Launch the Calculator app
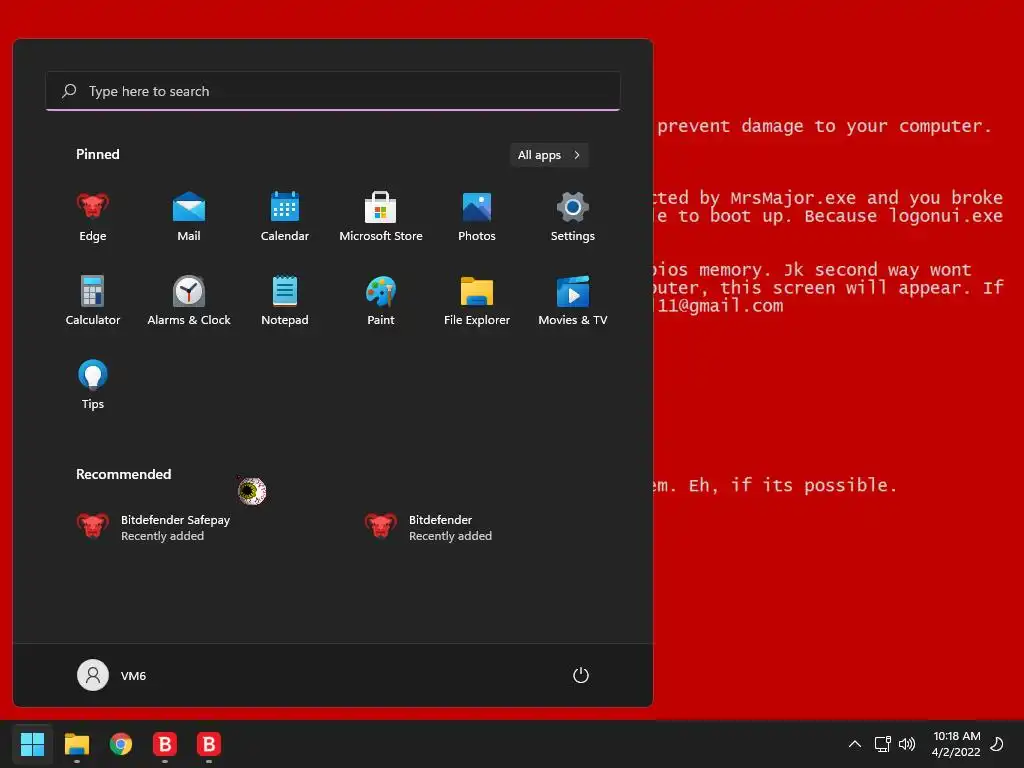1024x768 pixels. click(x=93, y=300)
